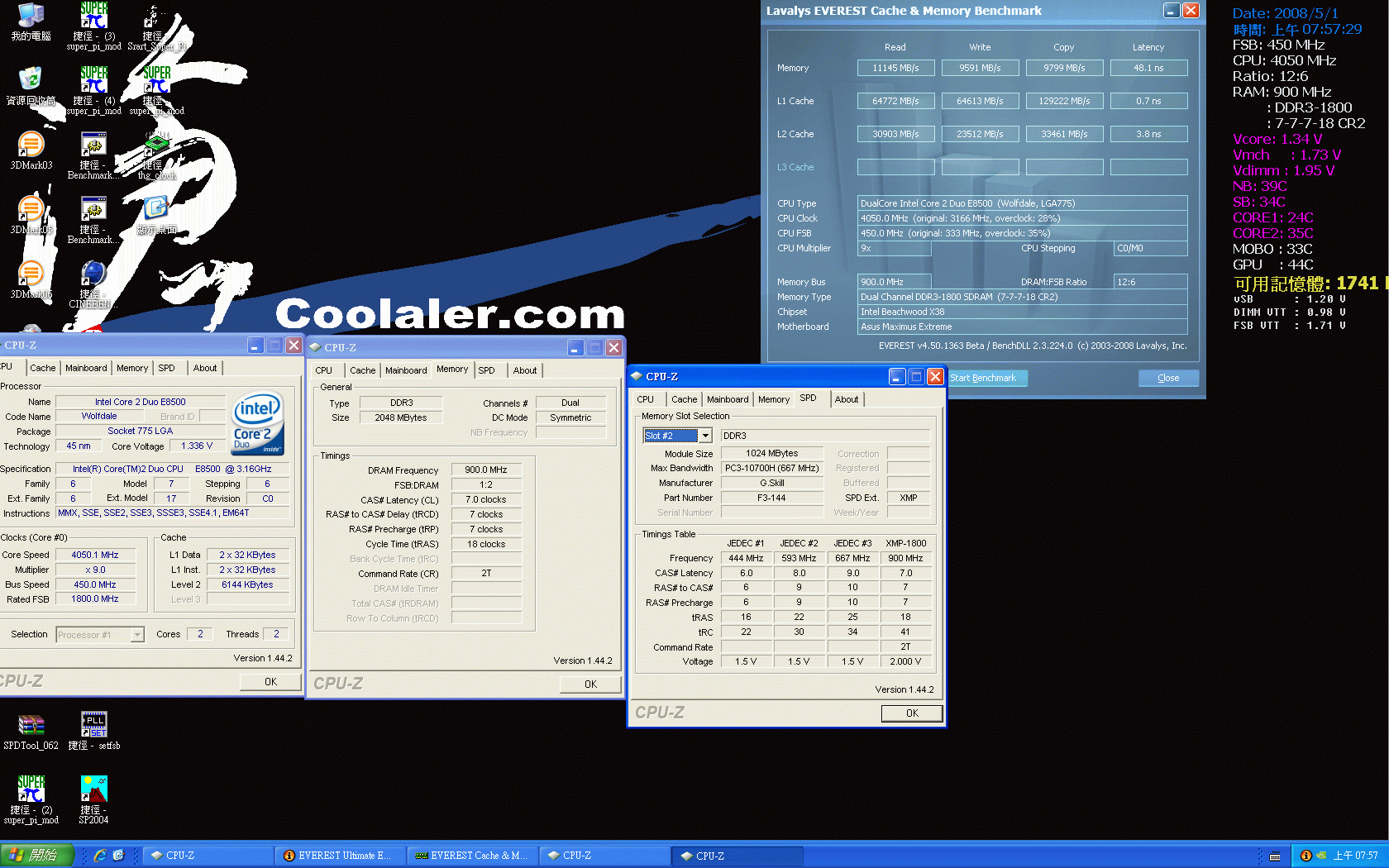Viewport: 1389px width, 868px height.
Task: Select the setfsb PLL SET shortcut
Action: [x=93, y=731]
